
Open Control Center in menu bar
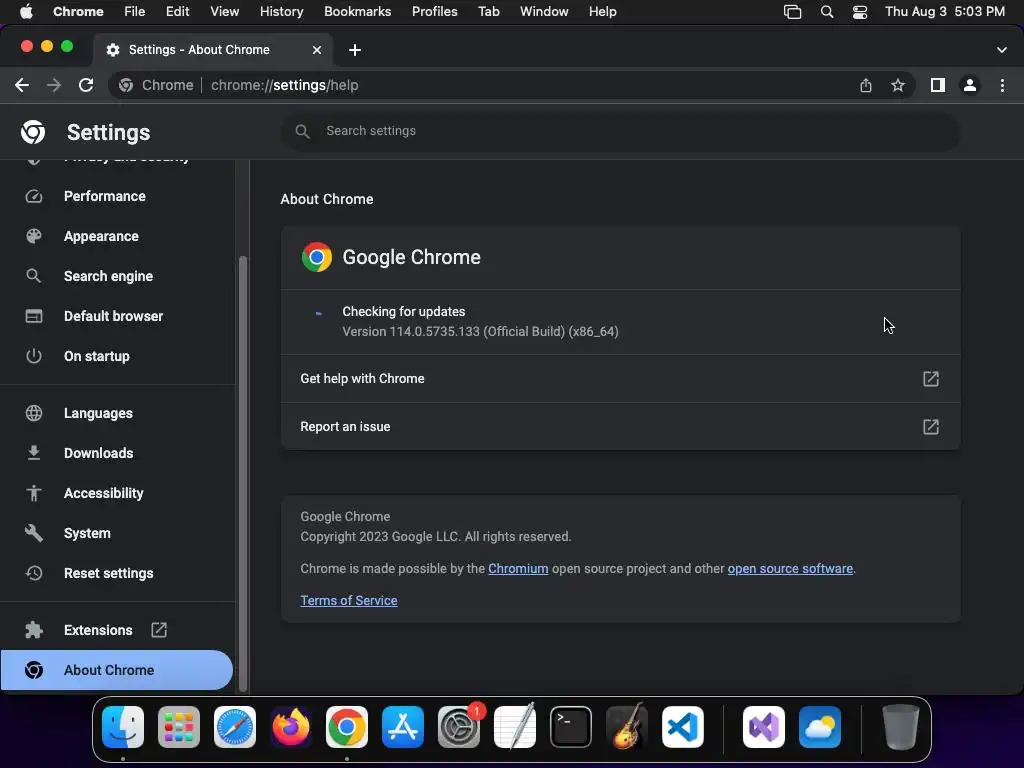point(859,12)
